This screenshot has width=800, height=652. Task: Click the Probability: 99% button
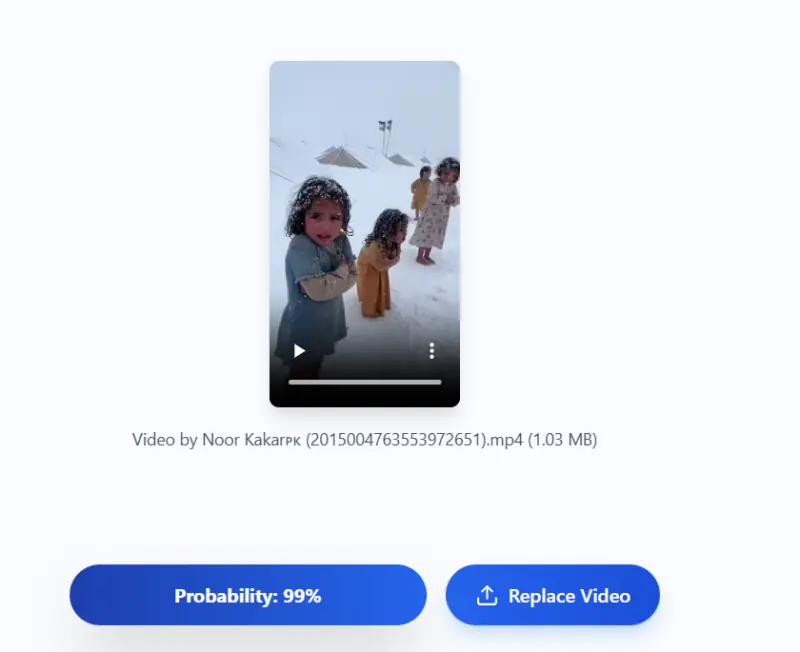[x=248, y=595]
